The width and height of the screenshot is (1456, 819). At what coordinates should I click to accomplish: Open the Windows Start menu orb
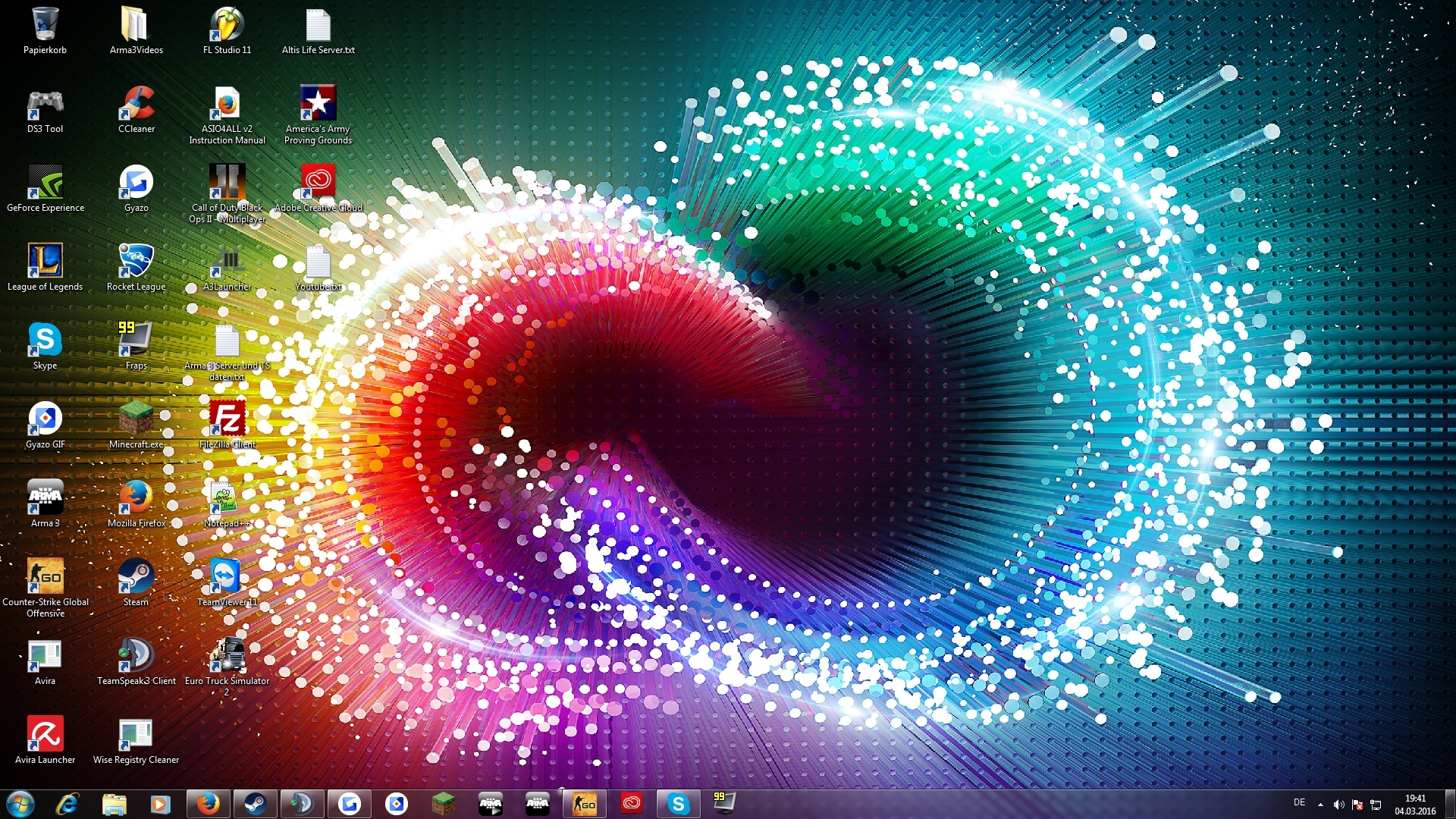pos(20,803)
